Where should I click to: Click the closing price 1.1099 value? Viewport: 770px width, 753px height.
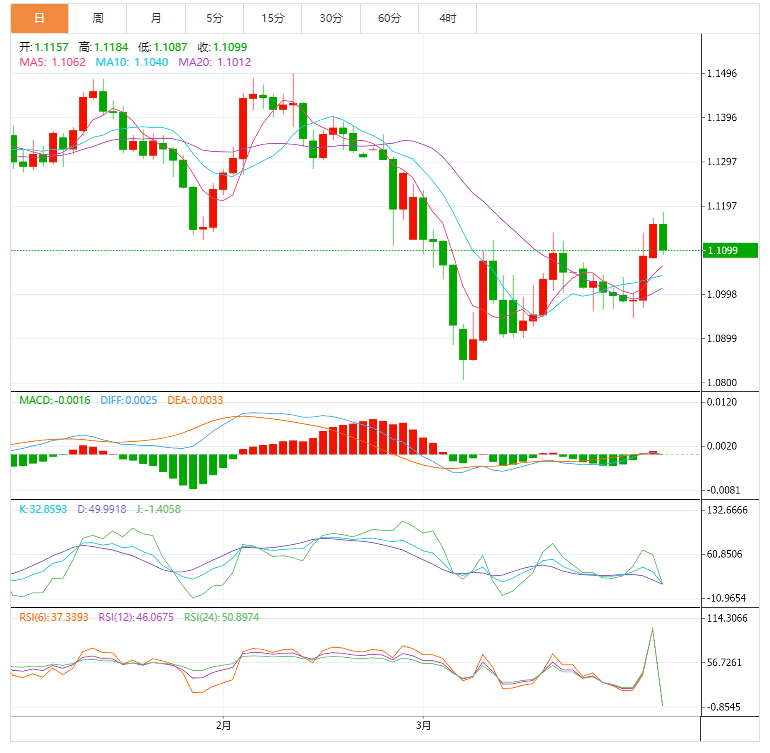pos(230,47)
